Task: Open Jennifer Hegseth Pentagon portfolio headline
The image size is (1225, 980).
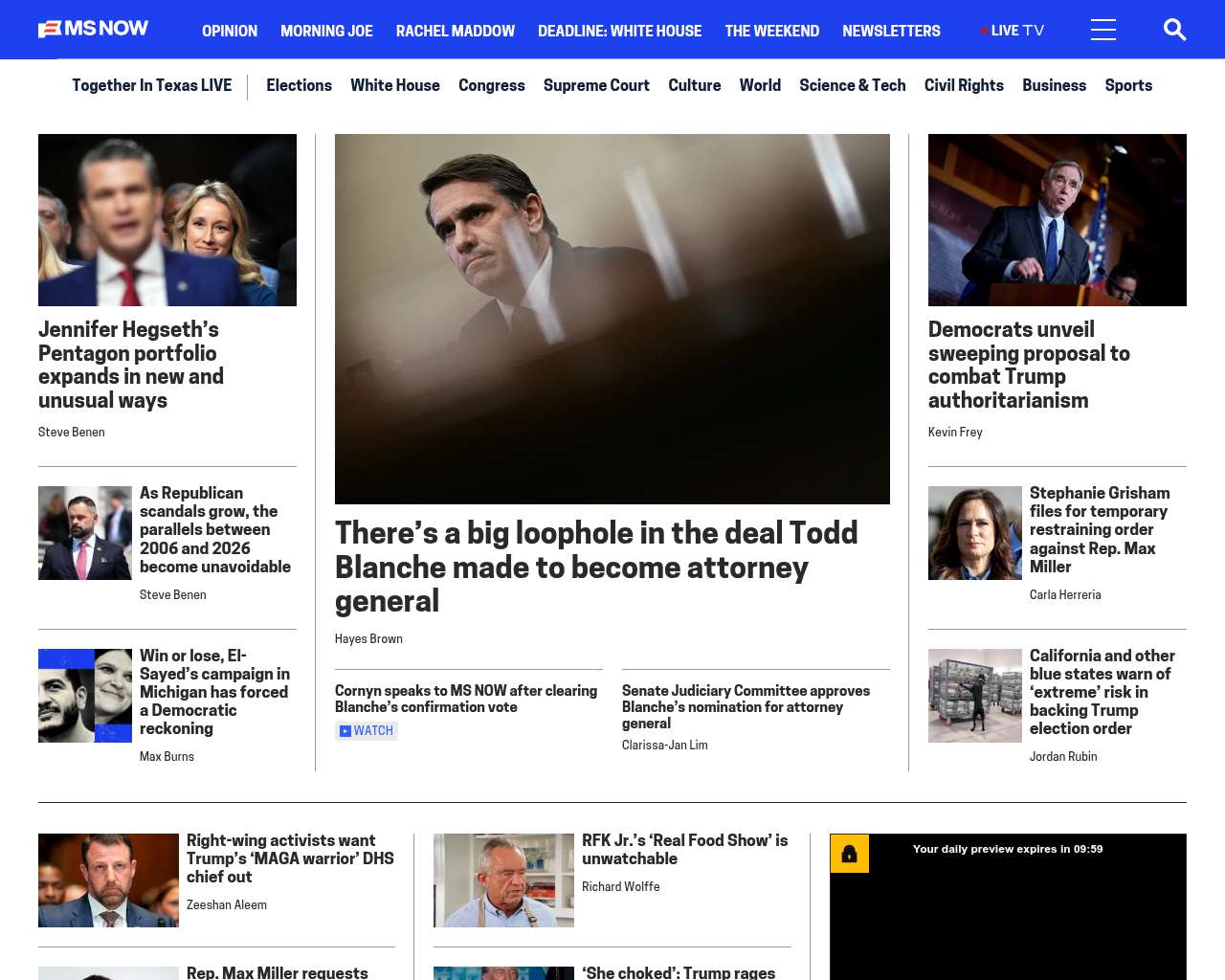Action: 131,365
